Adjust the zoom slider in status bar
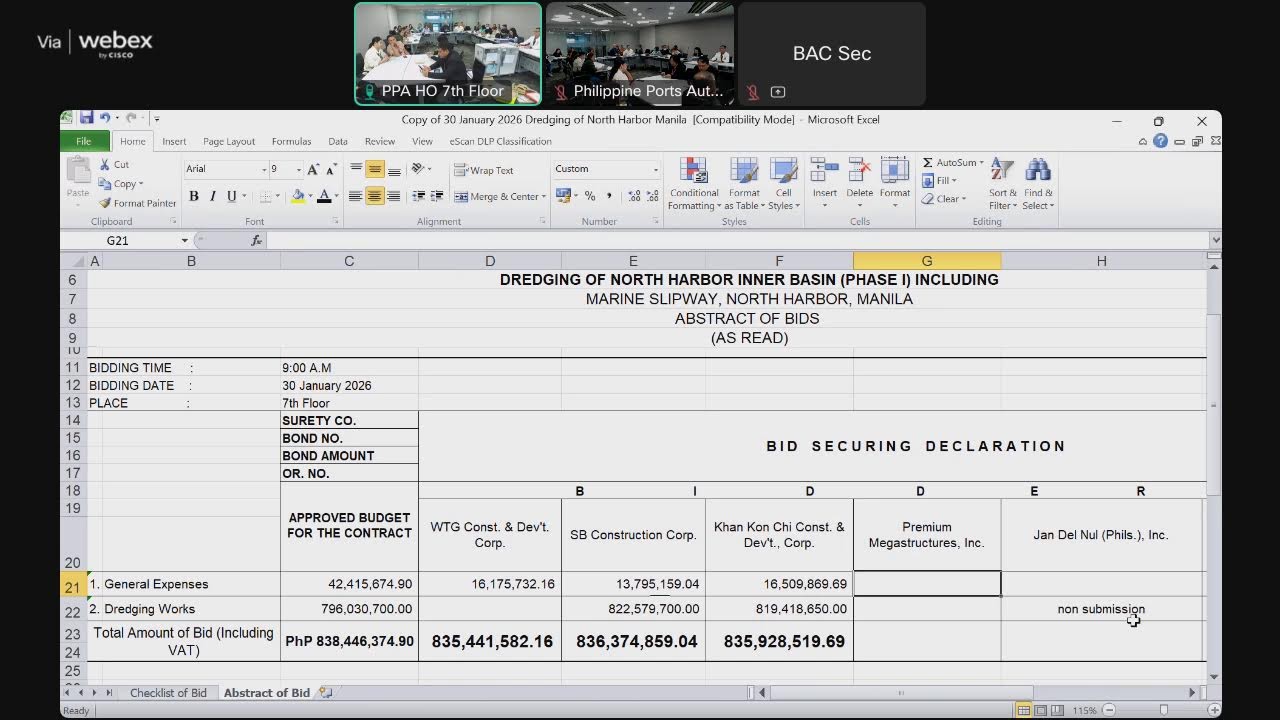This screenshot has width=1280, height=720. 1163,710
